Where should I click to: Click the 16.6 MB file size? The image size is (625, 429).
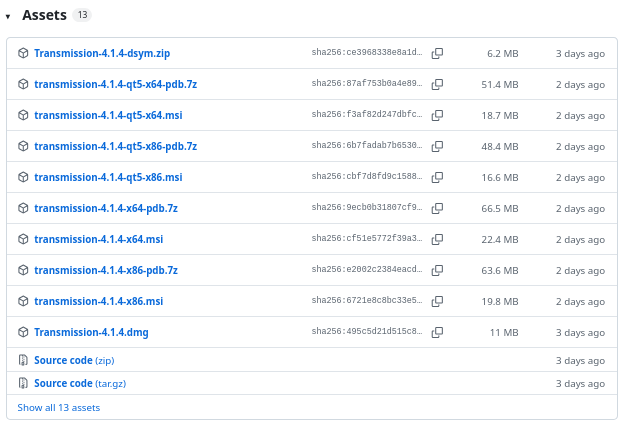(x=500, y=177)
